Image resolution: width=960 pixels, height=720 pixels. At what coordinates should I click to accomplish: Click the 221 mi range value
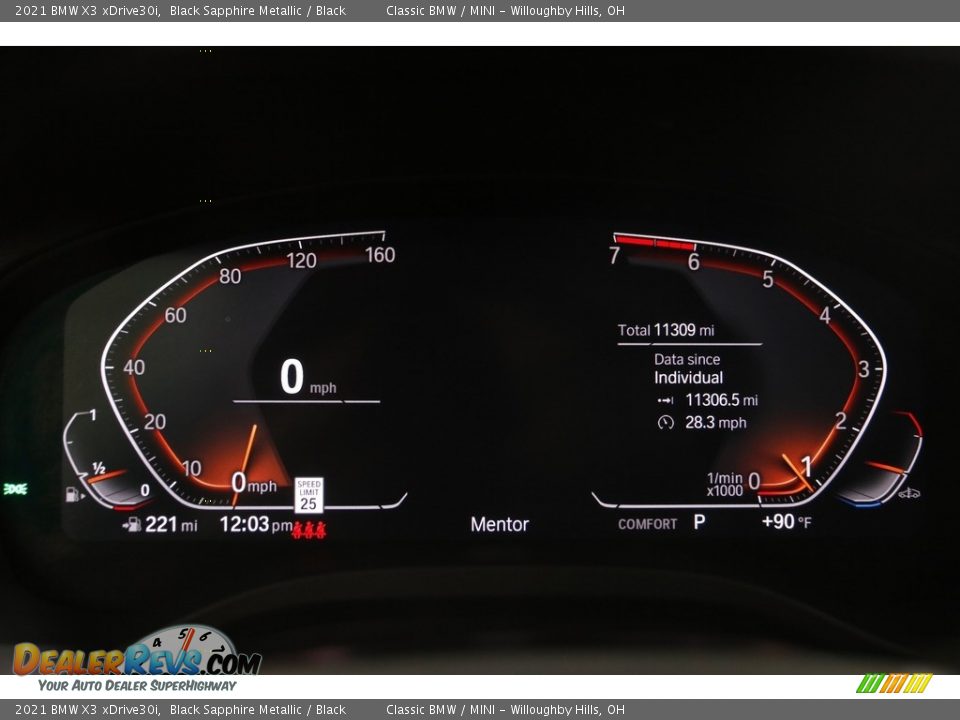[171, 525]
